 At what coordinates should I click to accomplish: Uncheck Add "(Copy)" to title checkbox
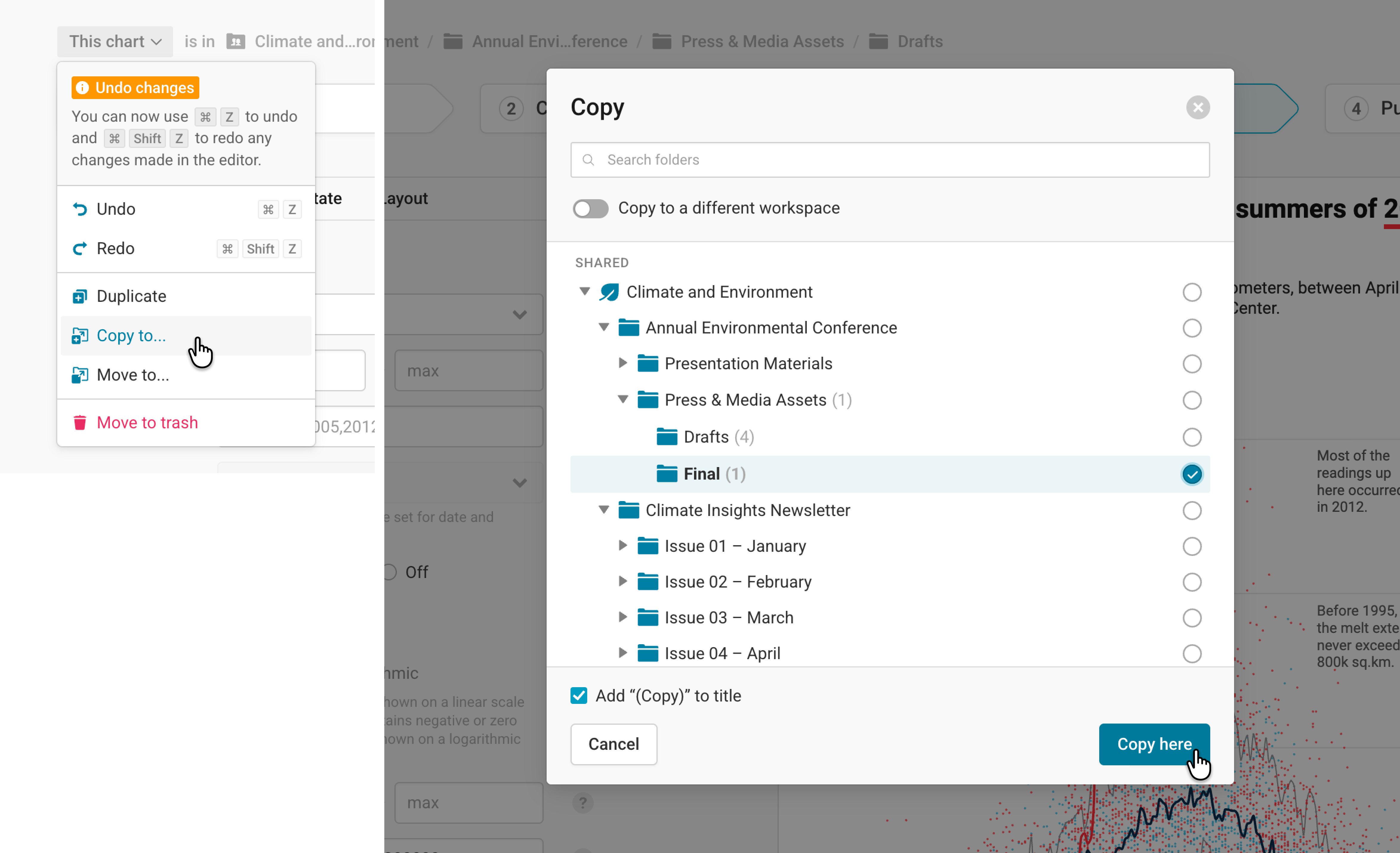tap(579, 696)
